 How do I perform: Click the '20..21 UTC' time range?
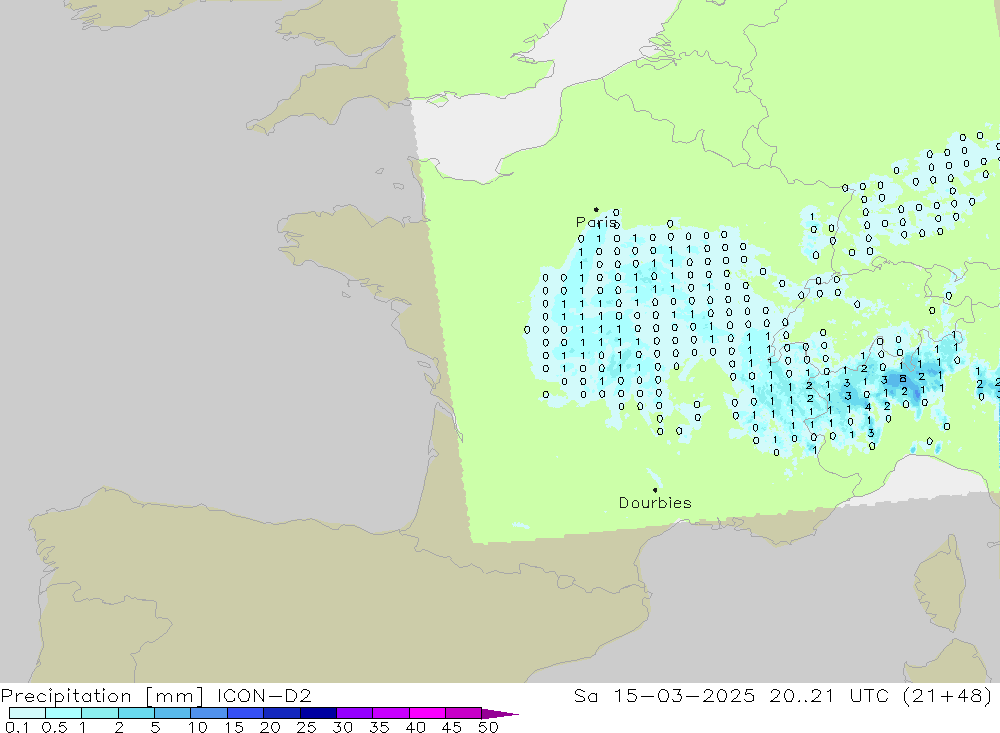(829, 695)
